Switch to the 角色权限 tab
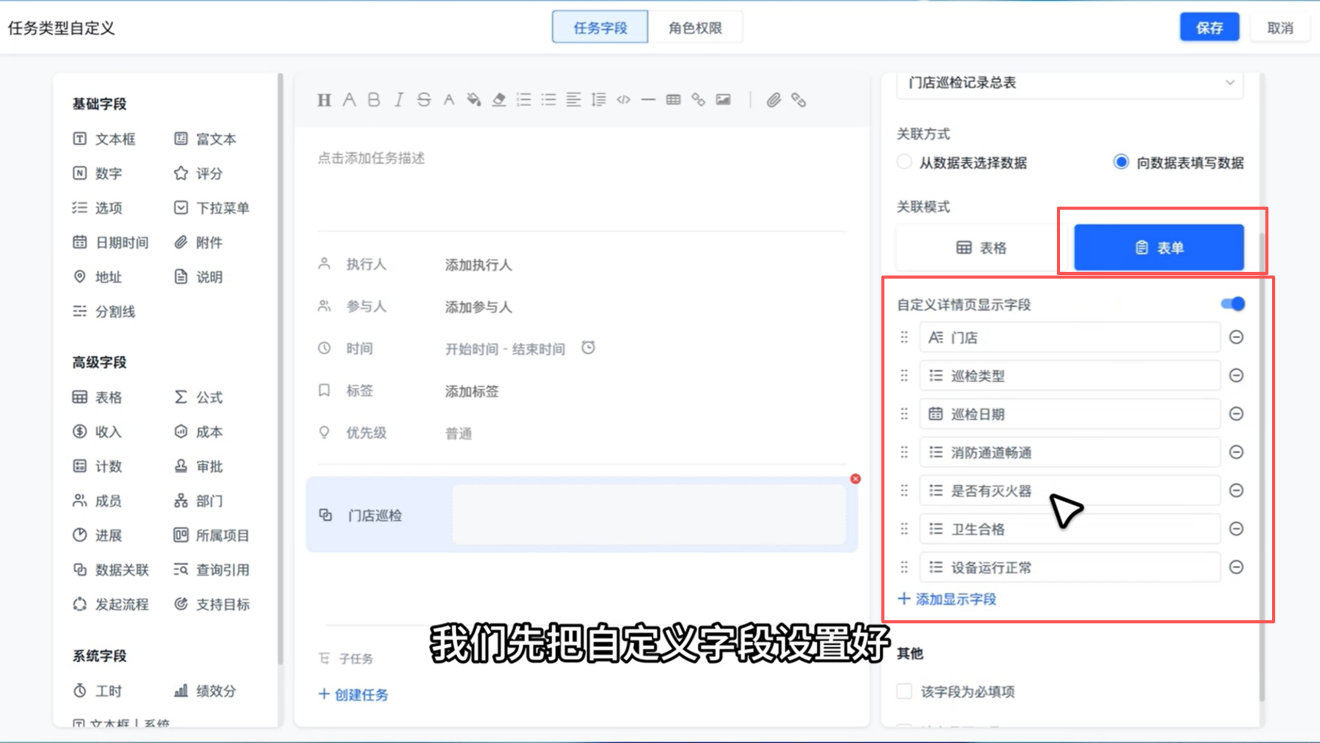This screenshot has width=1320, height=743. point(695,28)
